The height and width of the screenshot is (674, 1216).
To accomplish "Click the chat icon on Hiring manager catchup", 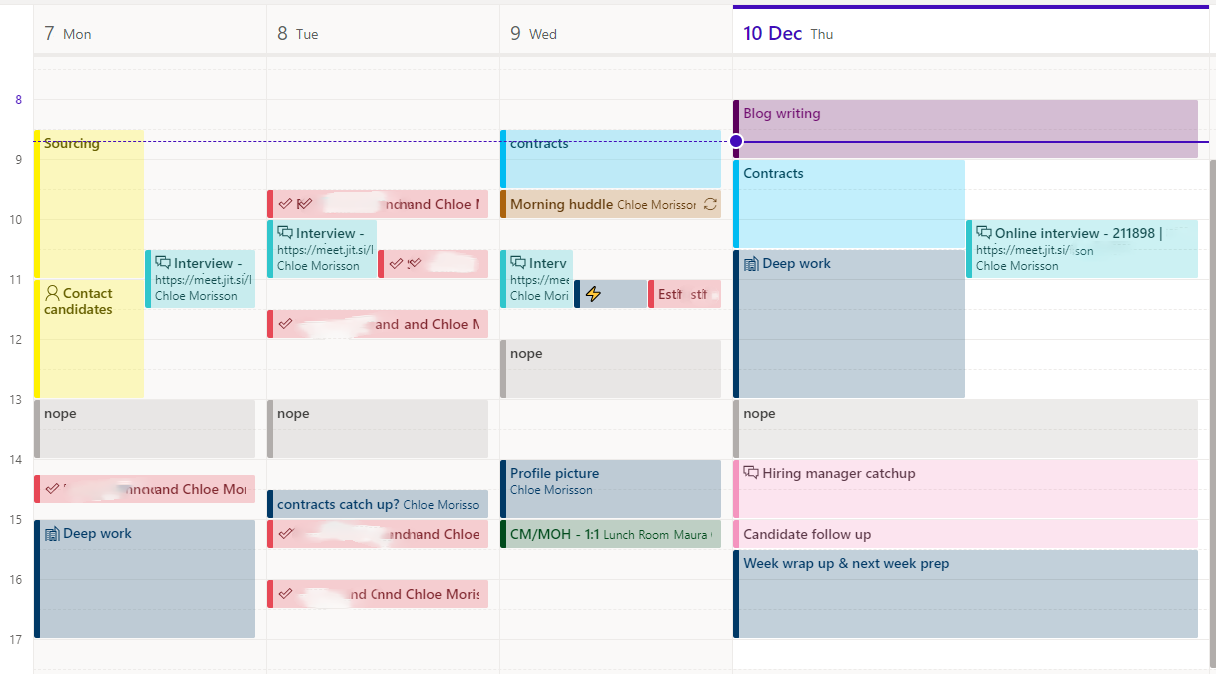I will pos(751,473).
